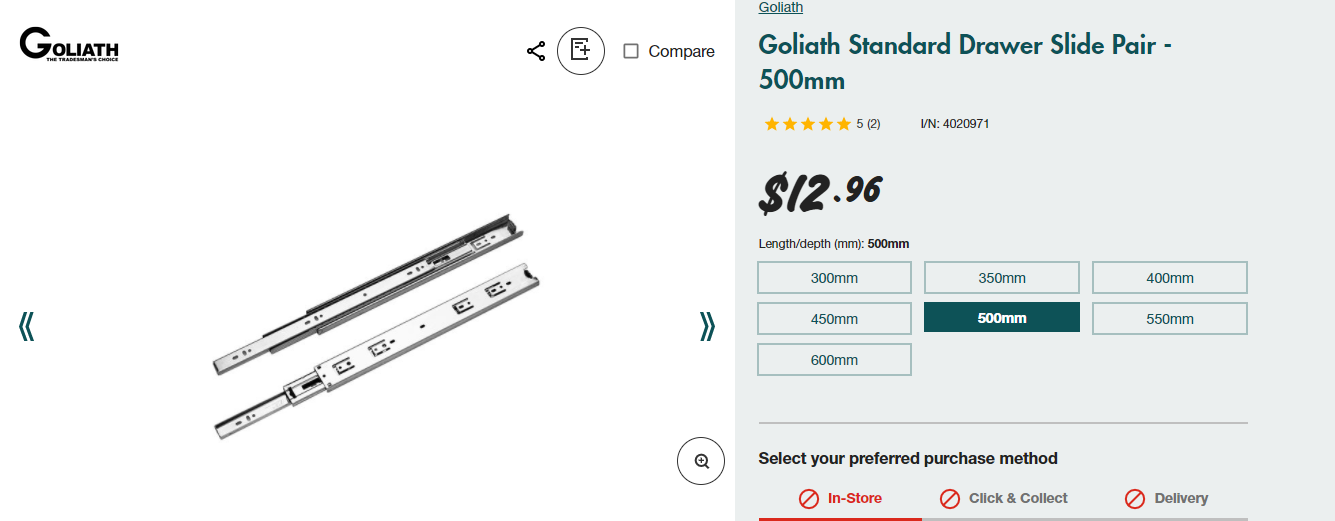Select the 350mm length option
The image size is (1335, 521).
tap(1001, 278)
